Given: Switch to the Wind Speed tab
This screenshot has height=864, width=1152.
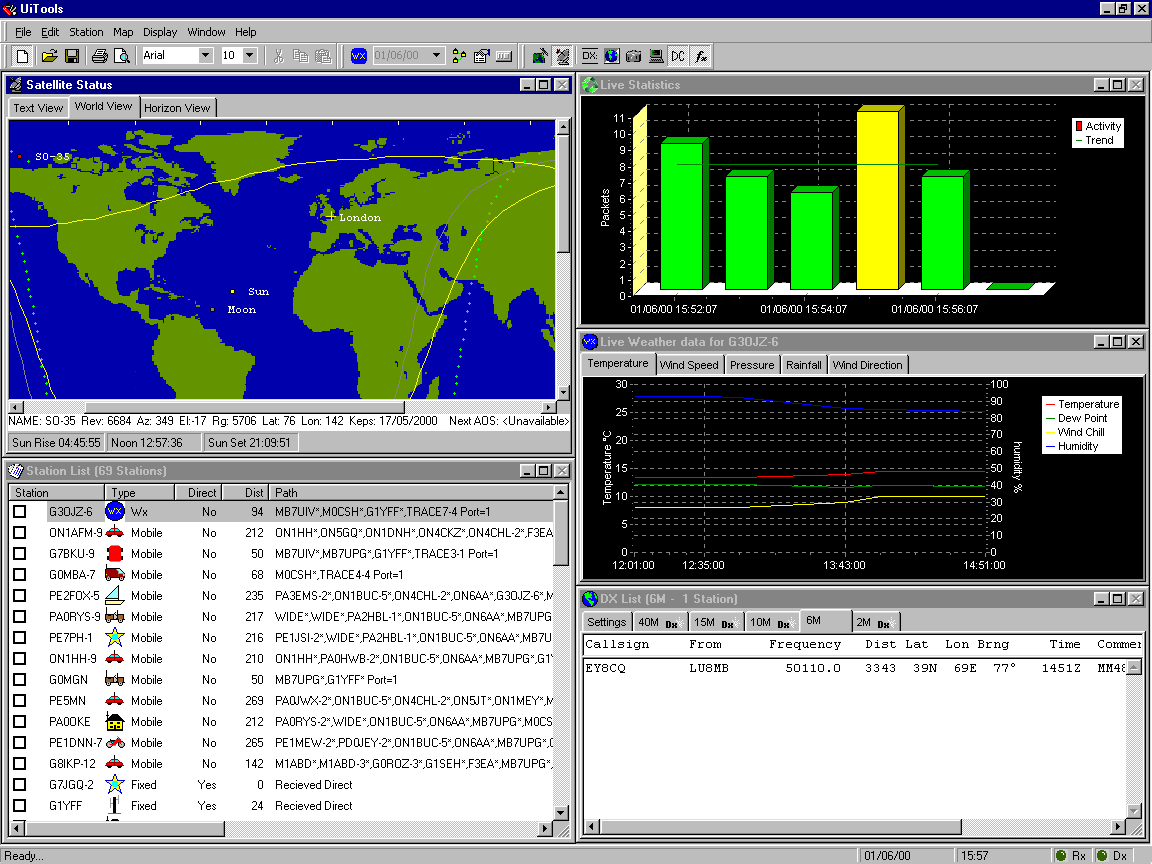Looking at the screenshot, I should 688,365.
